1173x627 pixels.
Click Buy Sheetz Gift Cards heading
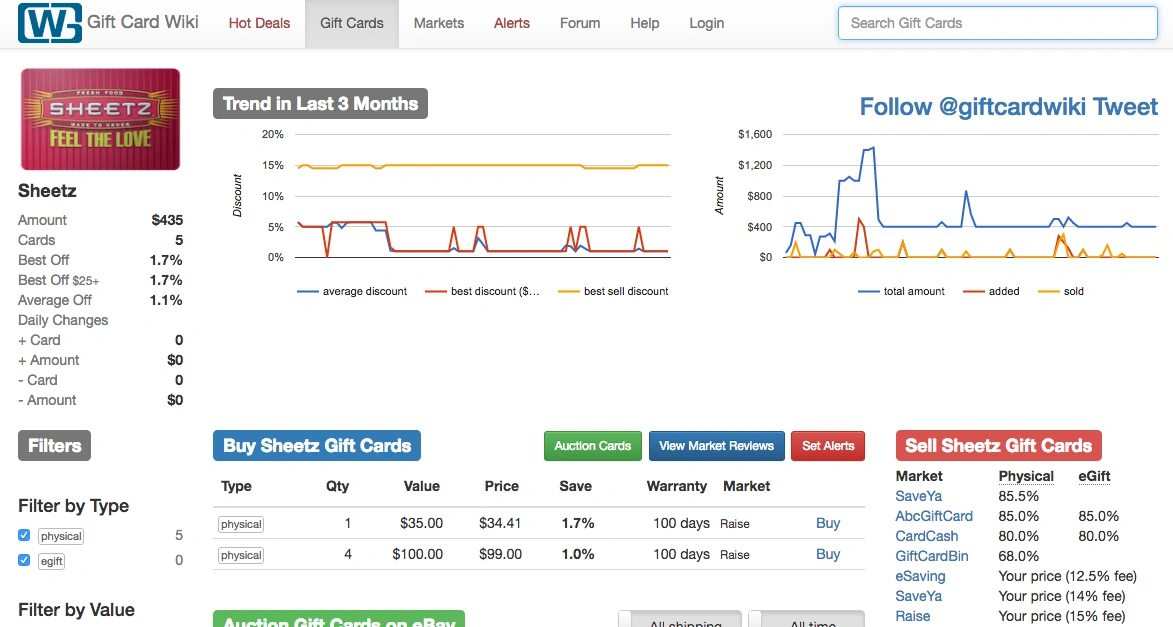[316, 446]
